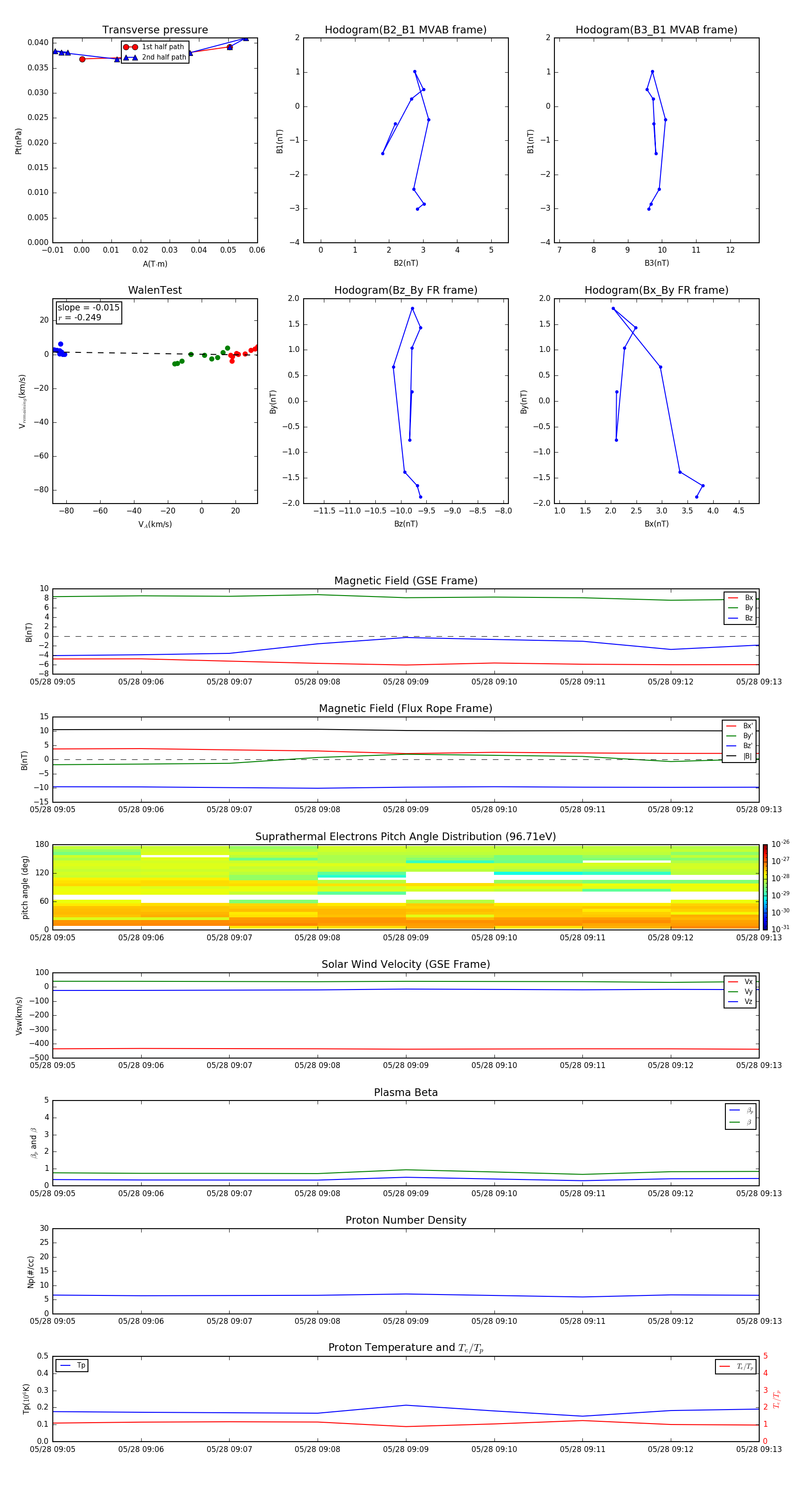Click the 'WalenTest' plot title
The image size is (812, 1489).
[x=155, y=290]
